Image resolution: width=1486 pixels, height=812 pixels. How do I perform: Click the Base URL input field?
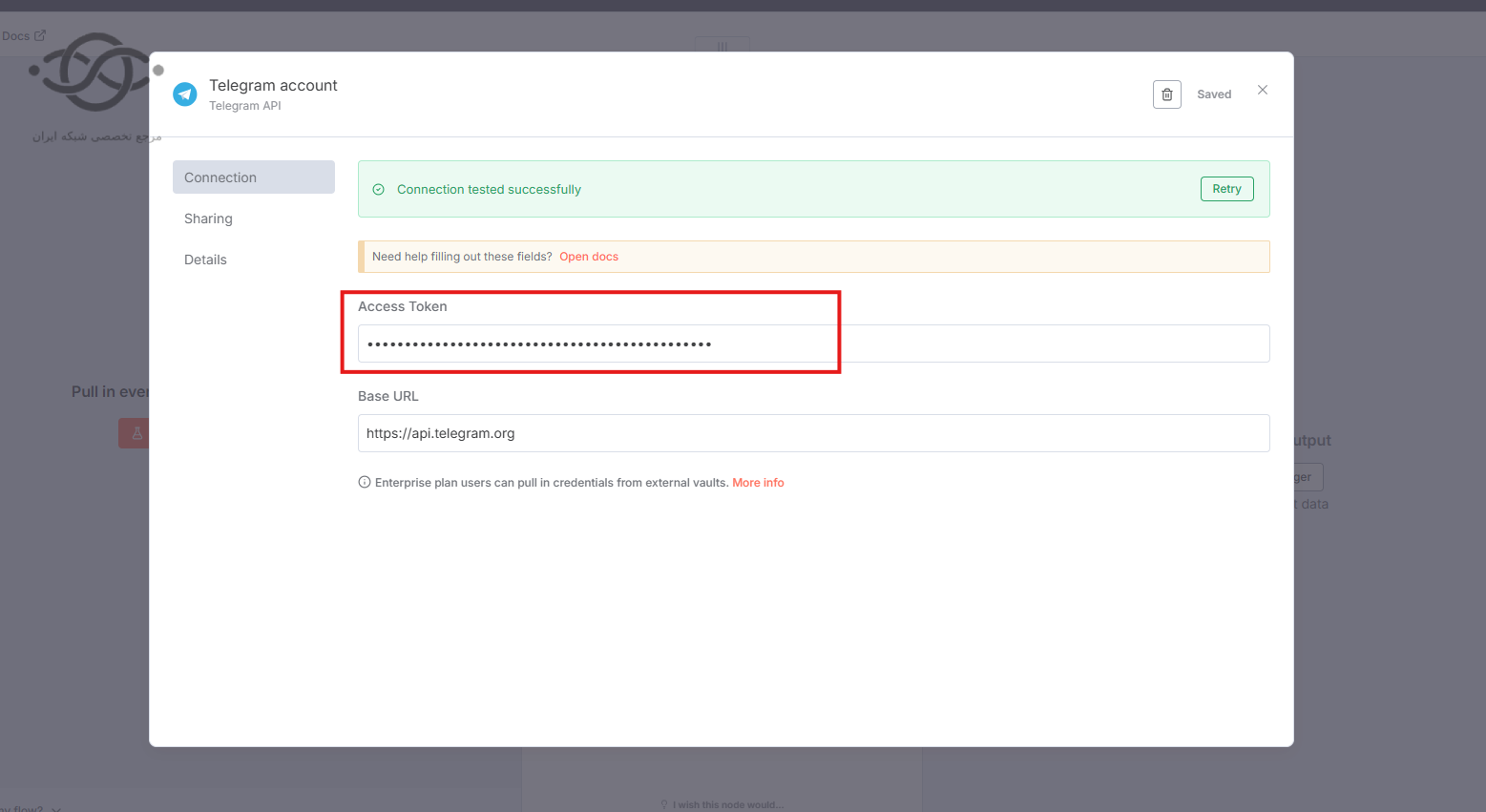pos(813,433)
